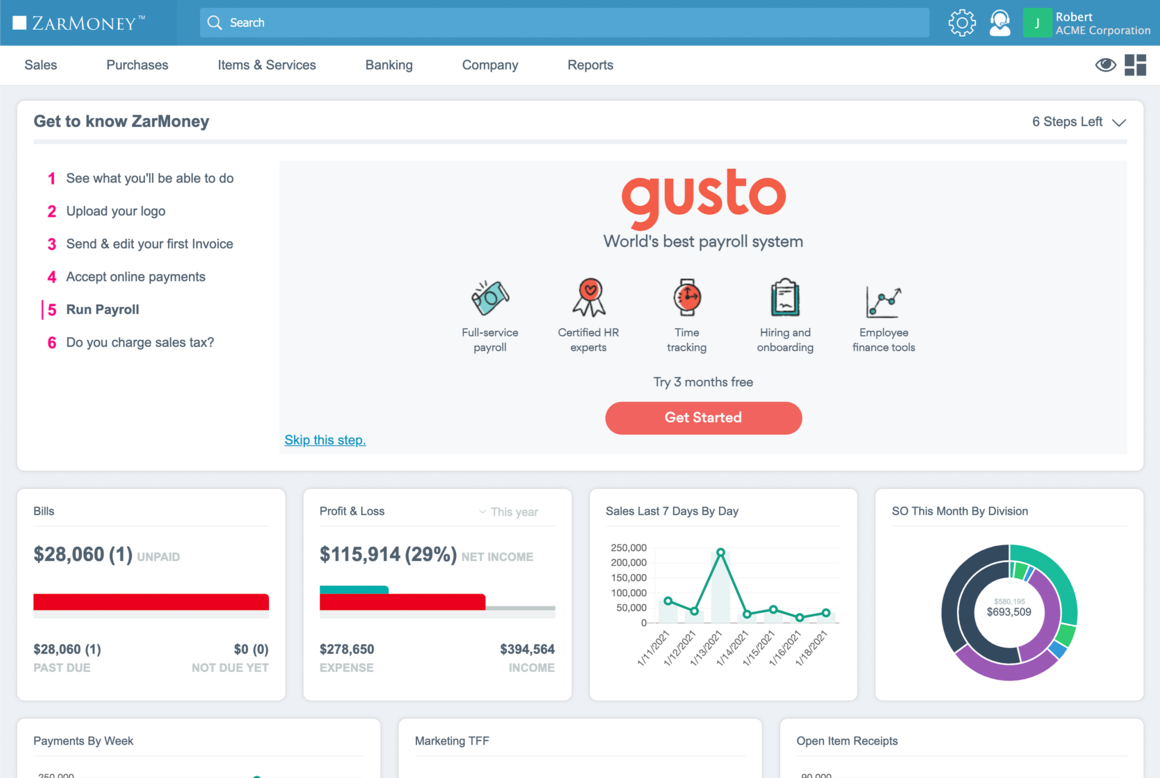Click the $115,914 (29%) net income value
The width and height of the screenshot is (1160, 778).
tap(388, 555)
